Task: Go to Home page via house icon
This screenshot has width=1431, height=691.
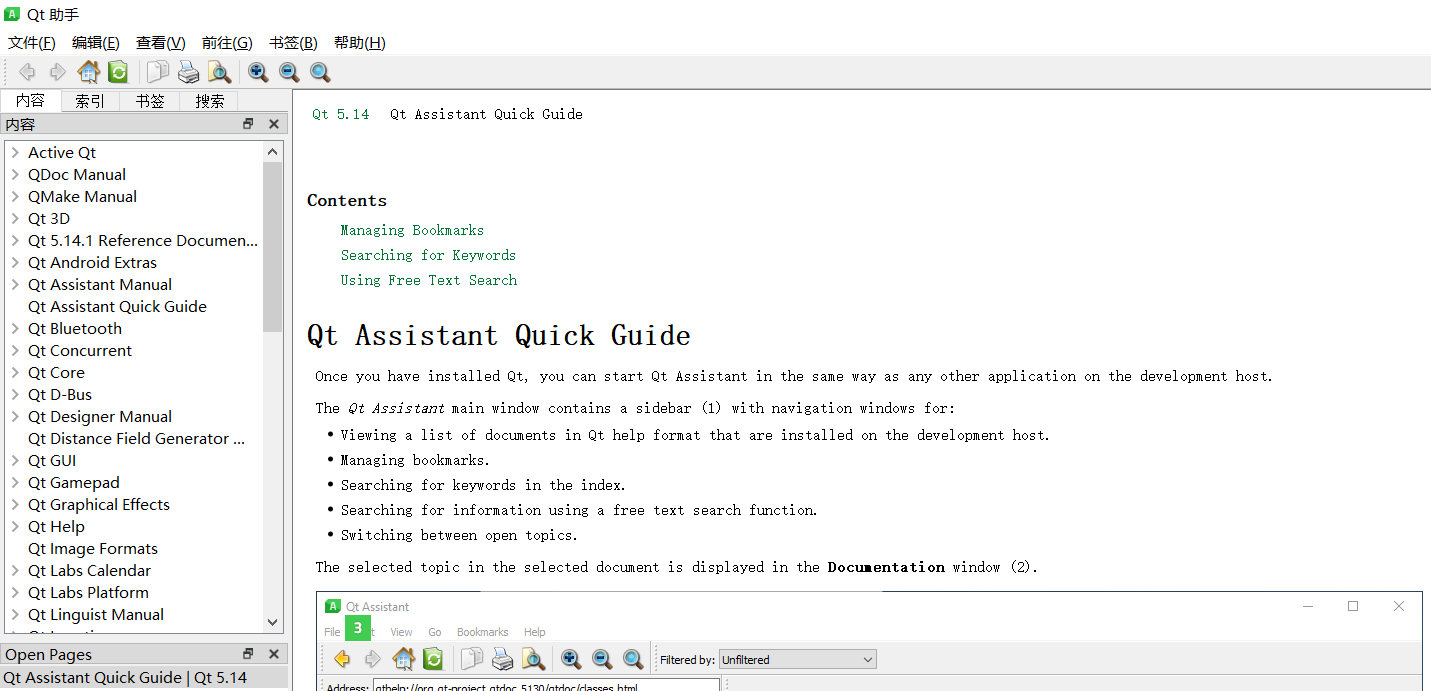Action: pos(89,72)
